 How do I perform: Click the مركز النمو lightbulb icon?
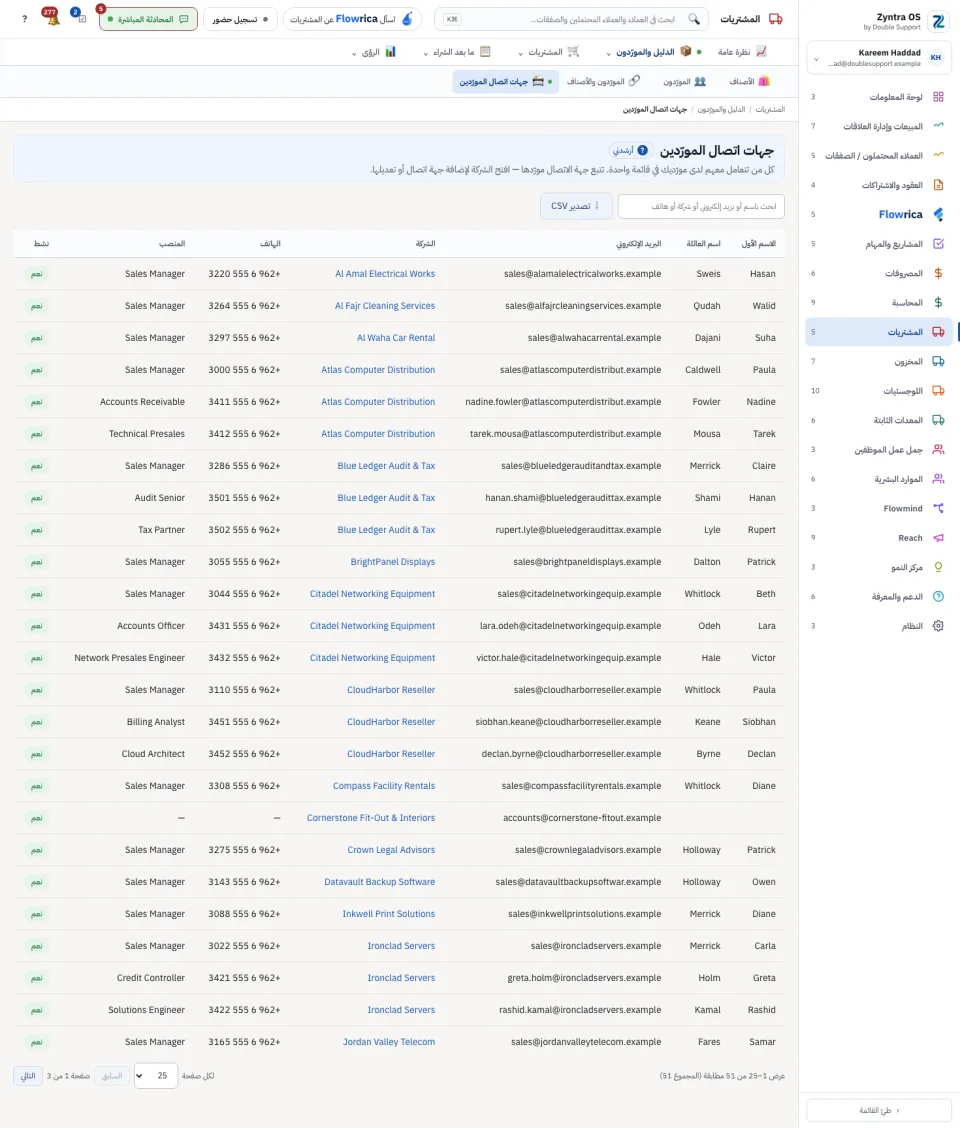tap(938, 567)
